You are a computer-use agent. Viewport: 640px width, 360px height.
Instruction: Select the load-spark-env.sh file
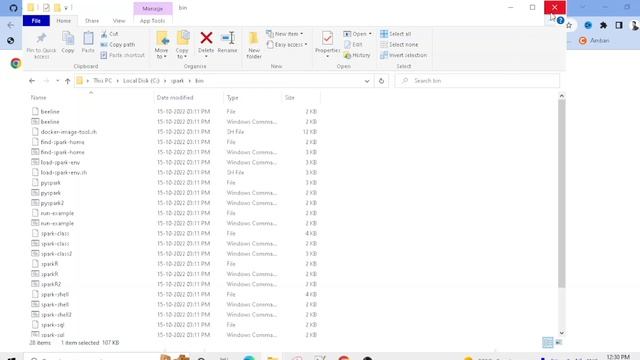pos(64,173)
